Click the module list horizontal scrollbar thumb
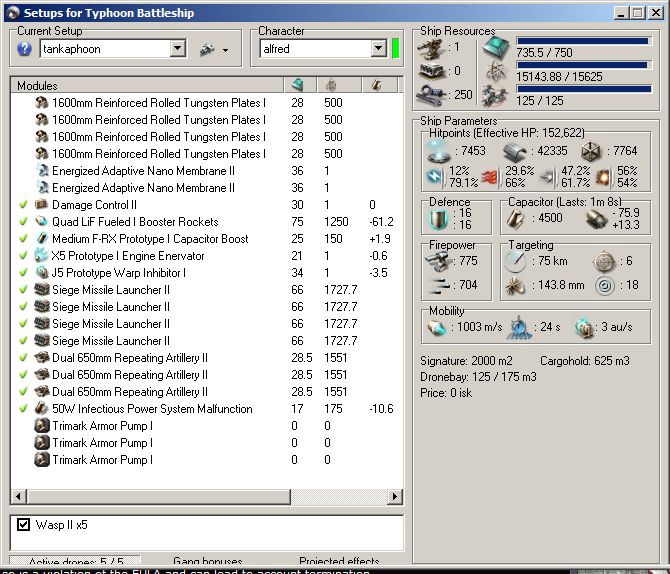The width and height of the screenshot is (670, 574). coord(159,496)
